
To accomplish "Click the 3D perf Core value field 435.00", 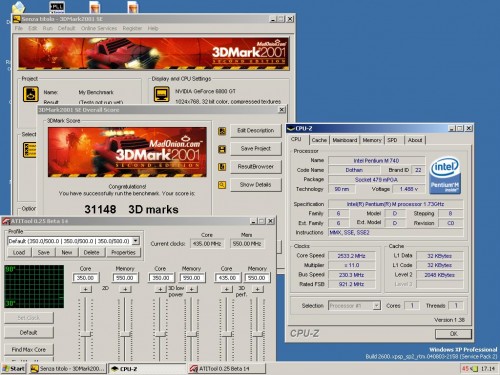I will (228, 278).
